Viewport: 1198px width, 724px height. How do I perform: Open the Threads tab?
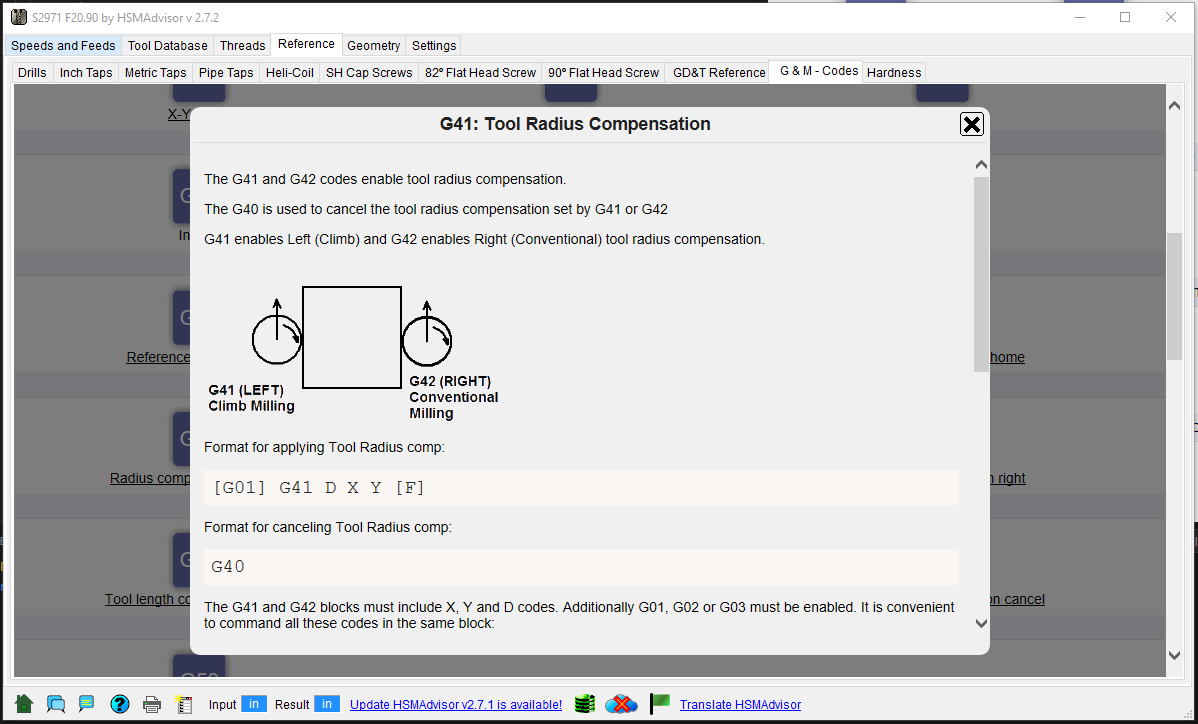point(242,46)
